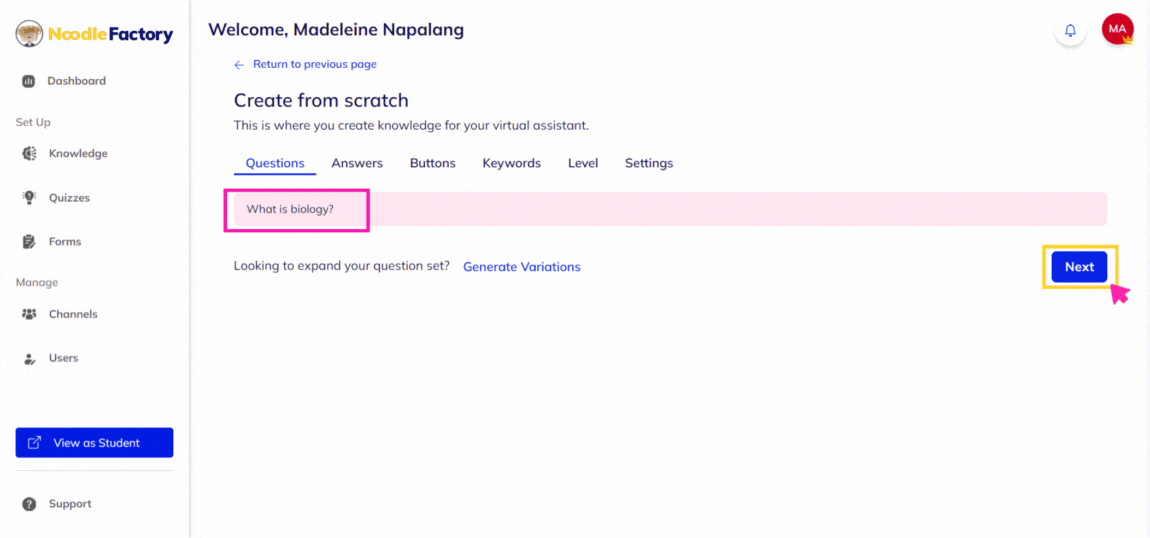Click the Generate Variations link

point(521,267)
